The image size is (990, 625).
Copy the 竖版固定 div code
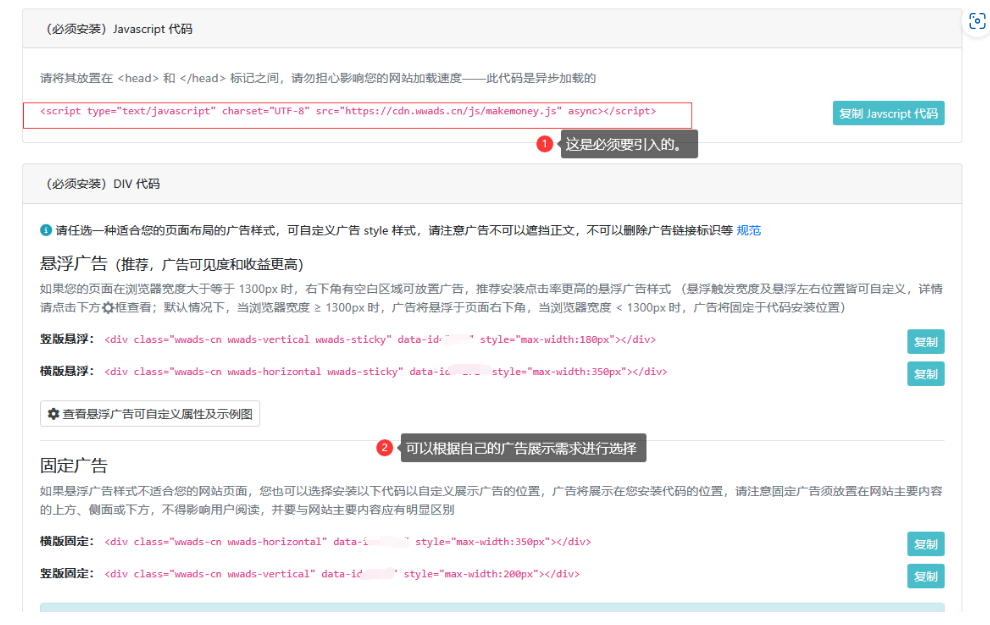click(926, 576)
